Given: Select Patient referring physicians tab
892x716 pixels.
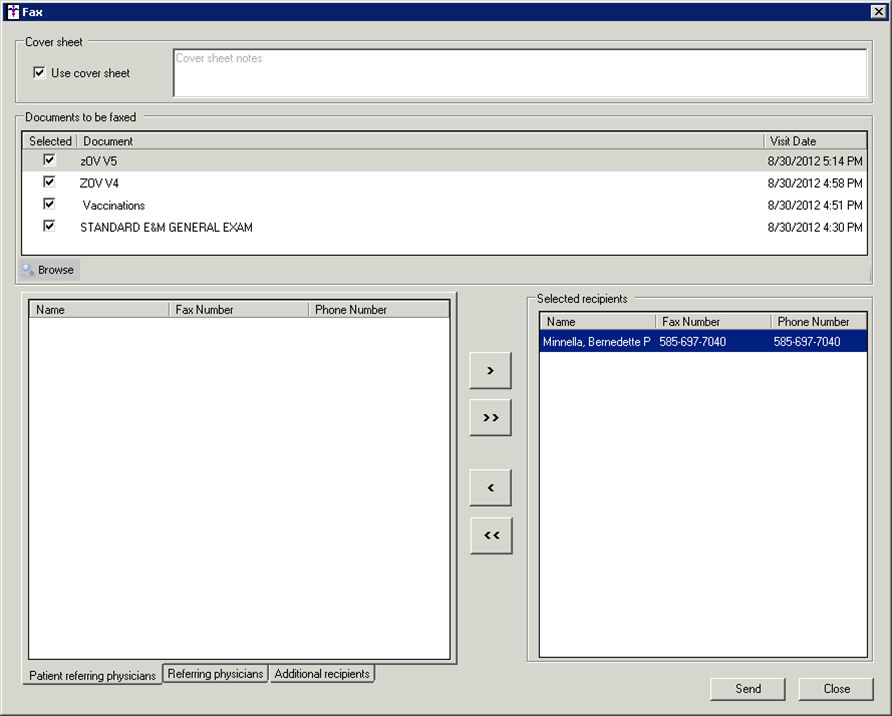Looking at the screenshot, I should point(92,676).
